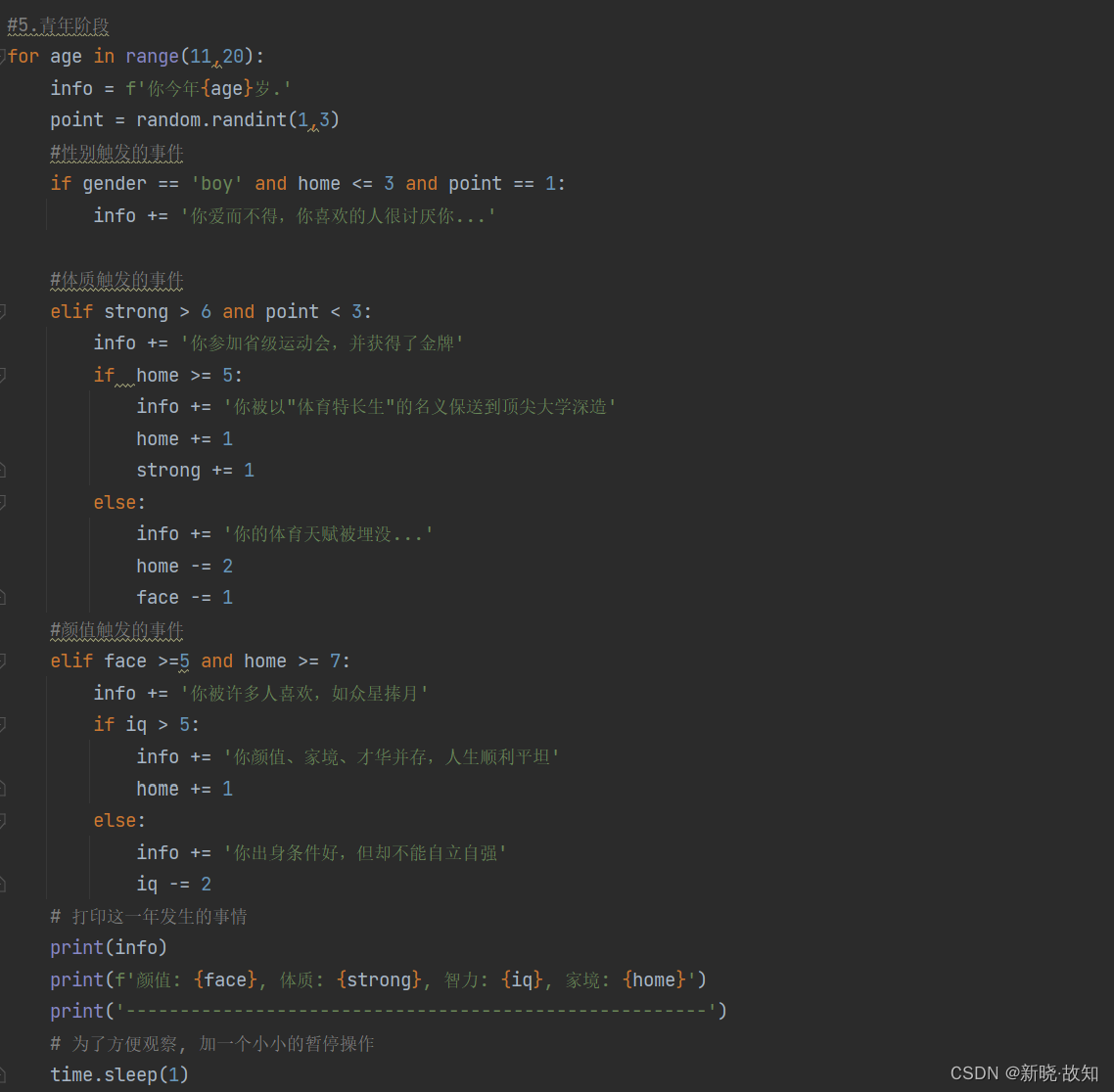Click '{face}' in the print f-string
The height and width of the screenshot is (1092, 1114).
(225, 979)
